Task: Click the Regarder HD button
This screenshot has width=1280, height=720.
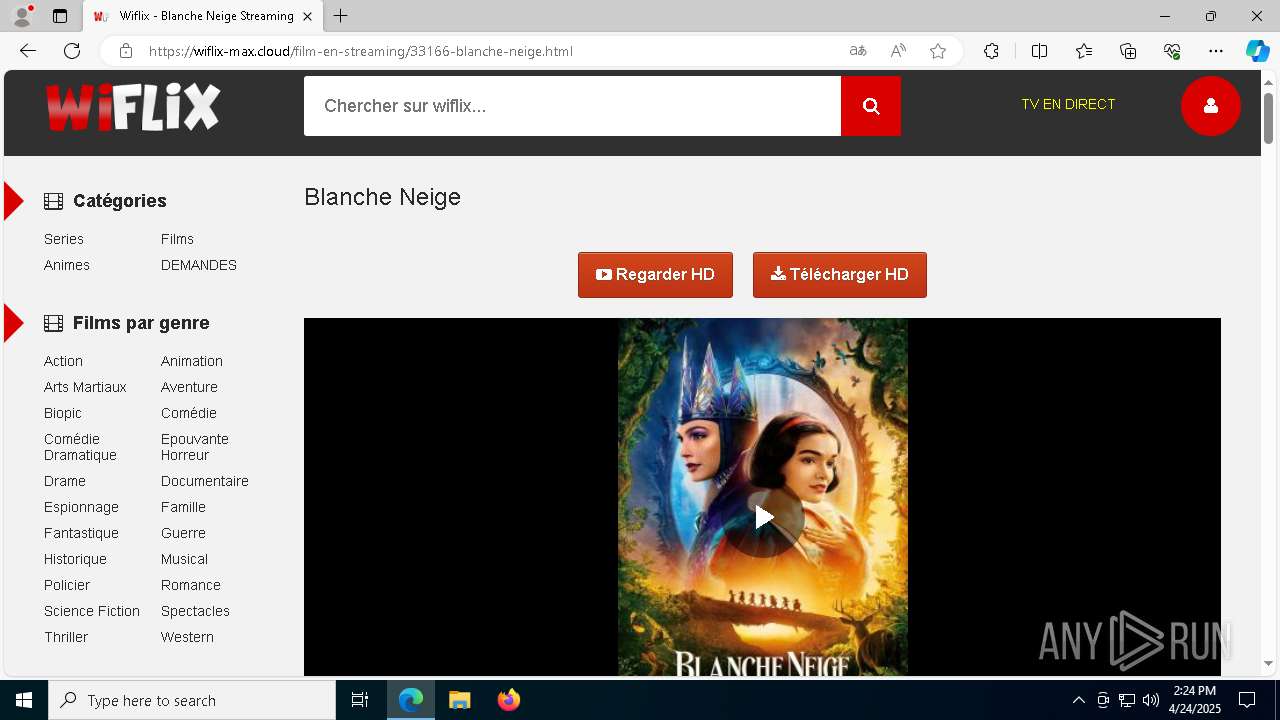Action: pyautogui.click(x=655, y=275)
